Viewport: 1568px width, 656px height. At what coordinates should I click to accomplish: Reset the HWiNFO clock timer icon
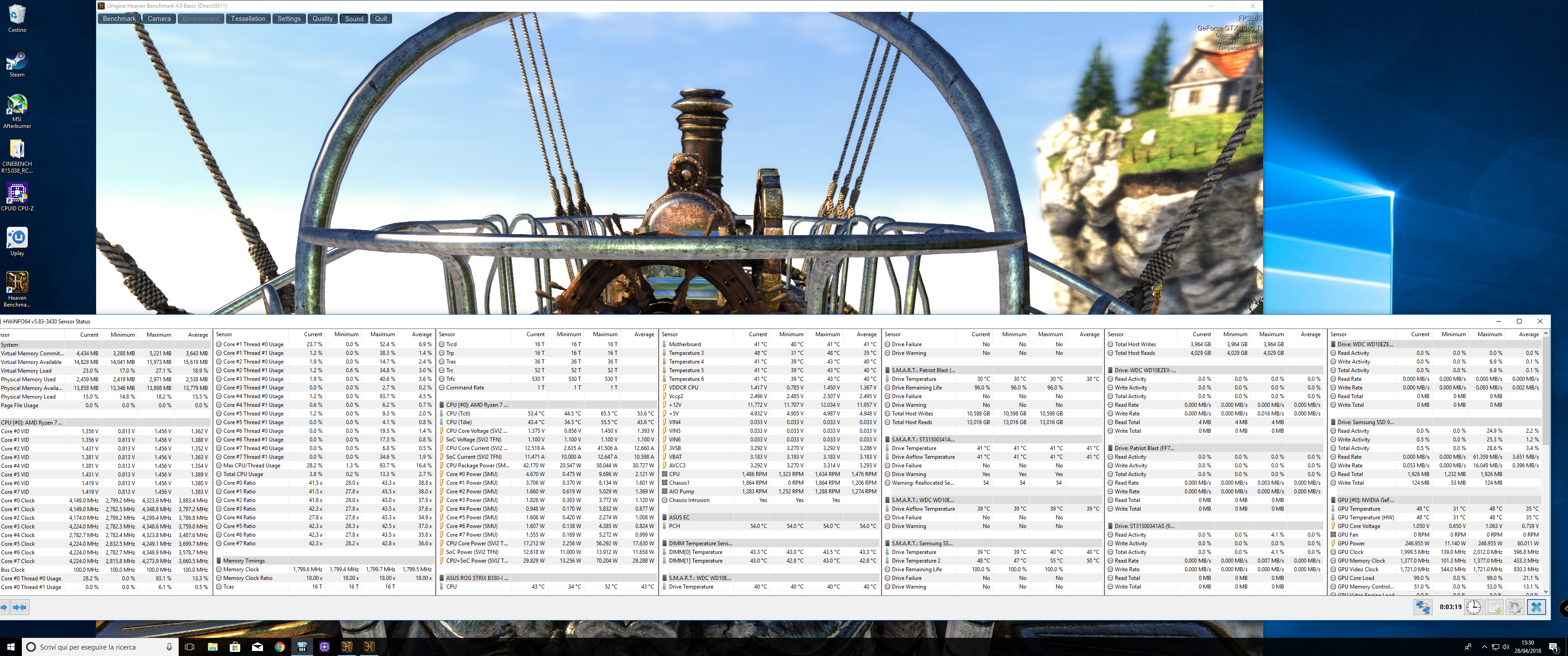click(x=1473, y=607)
